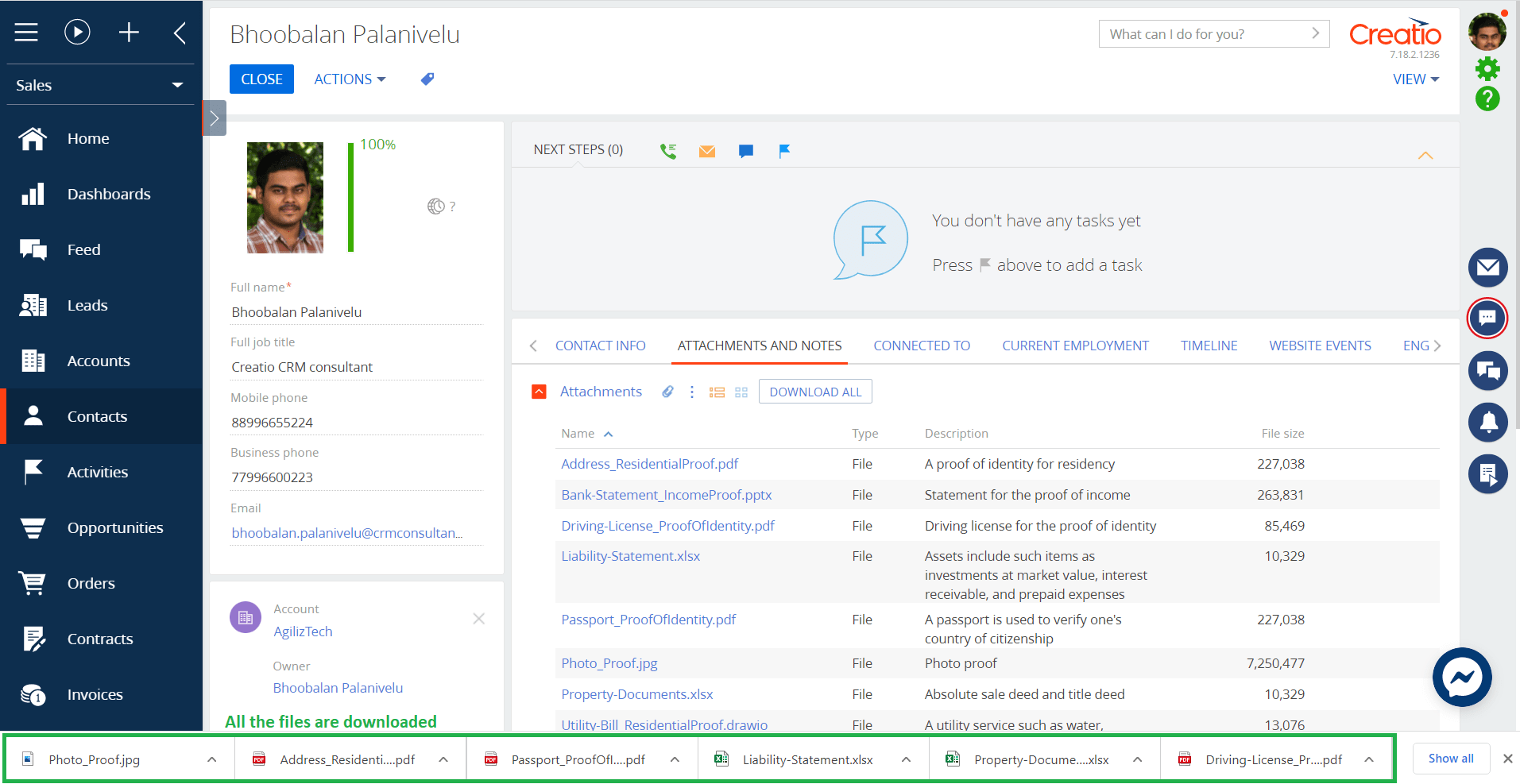1520x784 pixels.
Task: Select the phone call icon above tasks
Action: pyautogui.click(x=667, y=150)
